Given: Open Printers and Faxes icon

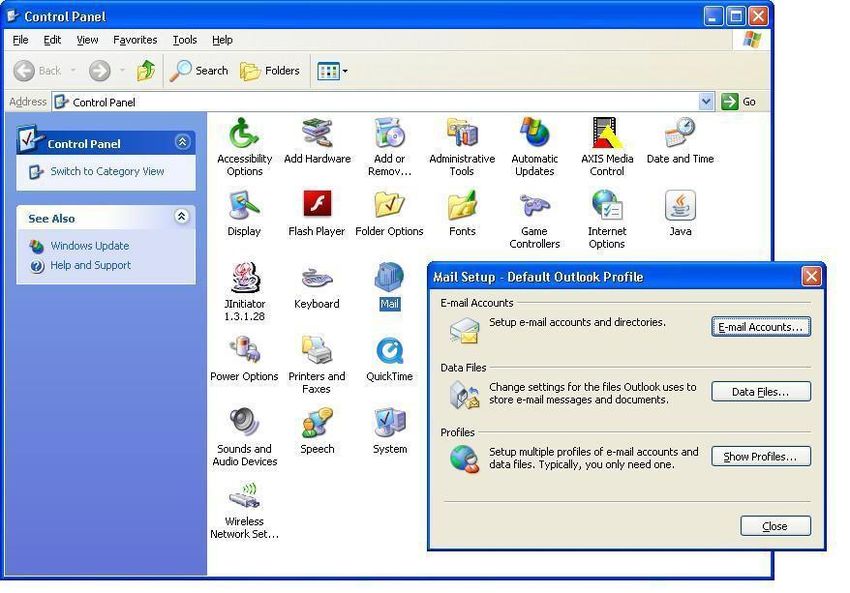Looking at the screenshot, I should (x=317, y=364).
